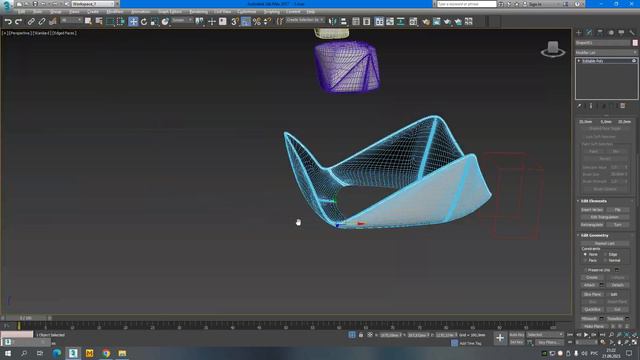
Task: Click the Edit Triangulation button
Action: coord(604,217)
